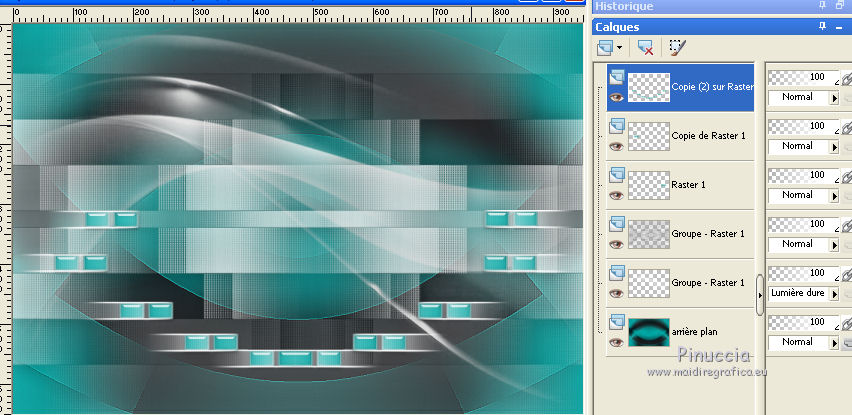Click the Delete Layer icon with red X
Viewport: 852px width, 415px height.
645,47
